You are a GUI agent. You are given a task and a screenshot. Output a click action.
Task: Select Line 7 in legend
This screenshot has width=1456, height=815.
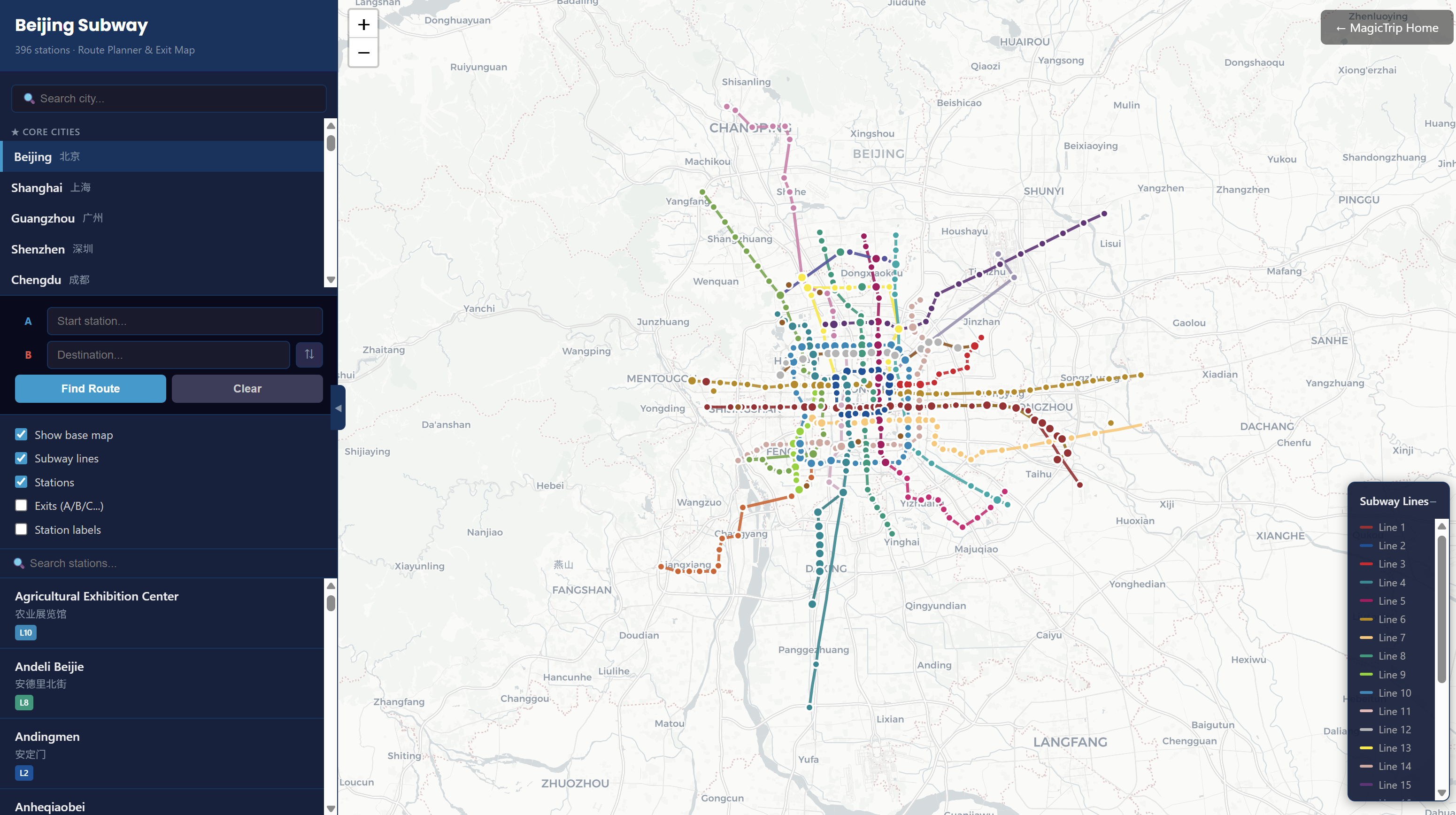pyautogui.click(x=1392, y=638)
